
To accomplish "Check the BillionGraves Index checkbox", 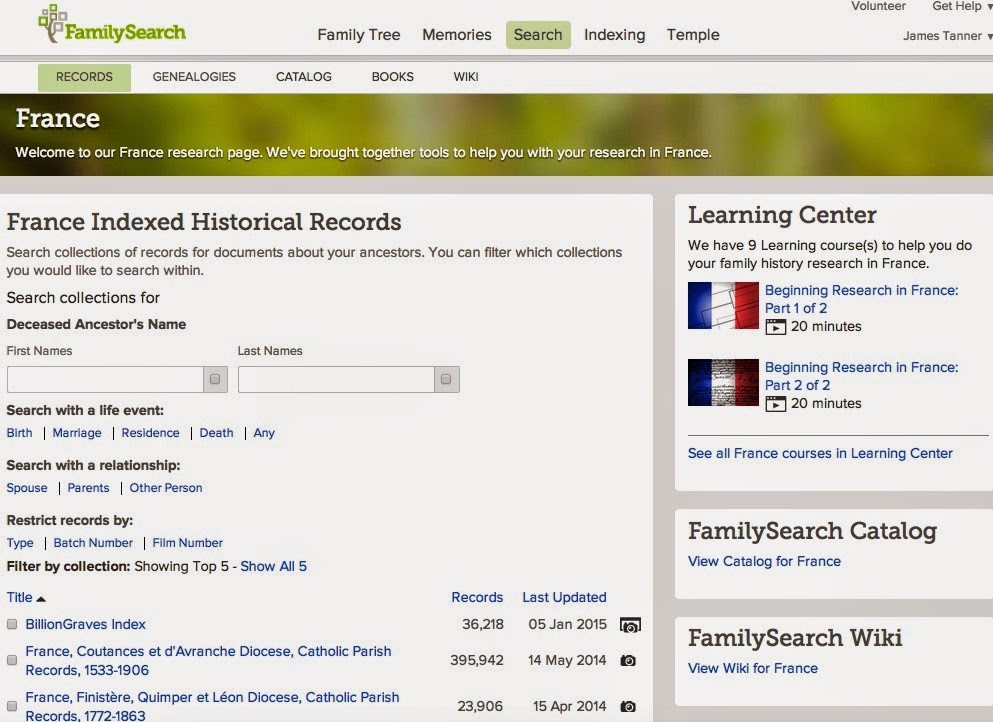I will coord(12,624).
